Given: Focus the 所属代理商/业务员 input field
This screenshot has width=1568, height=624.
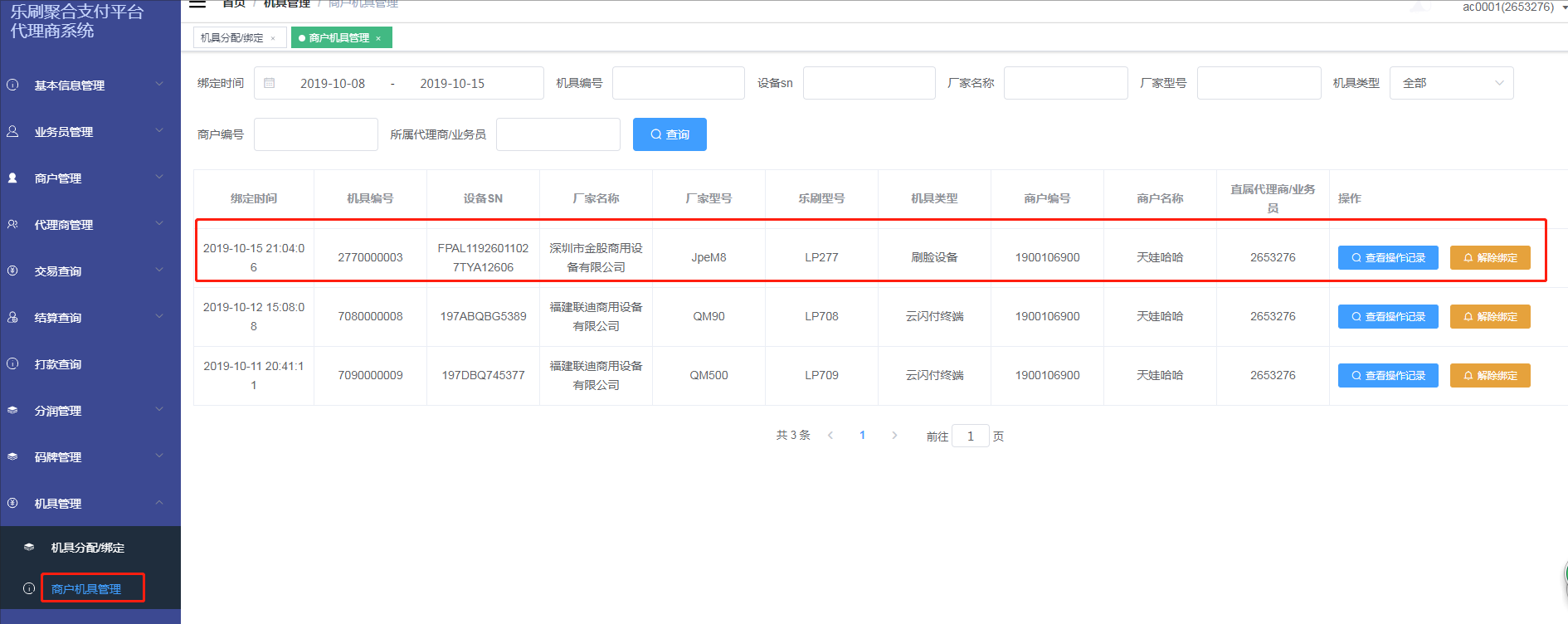Looking at the screenshot, I should click(x=558, y=134).
